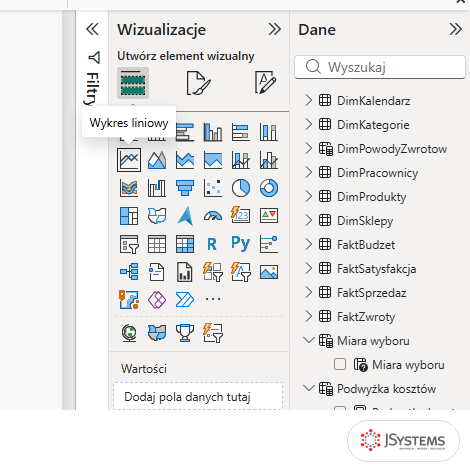Select the outlined shape map visual
This screenshot has width=470, height=472.
click(157, 216)
